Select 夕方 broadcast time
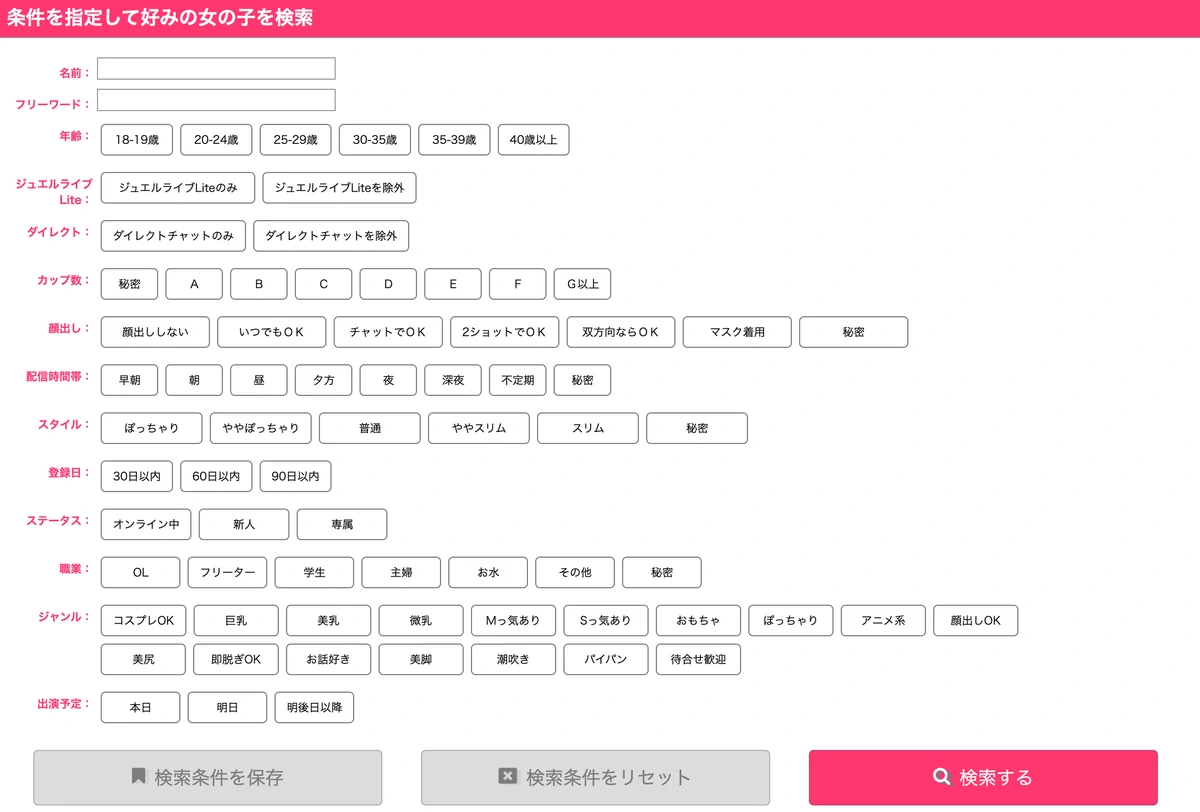1200x812 pixels. [323, 380]
